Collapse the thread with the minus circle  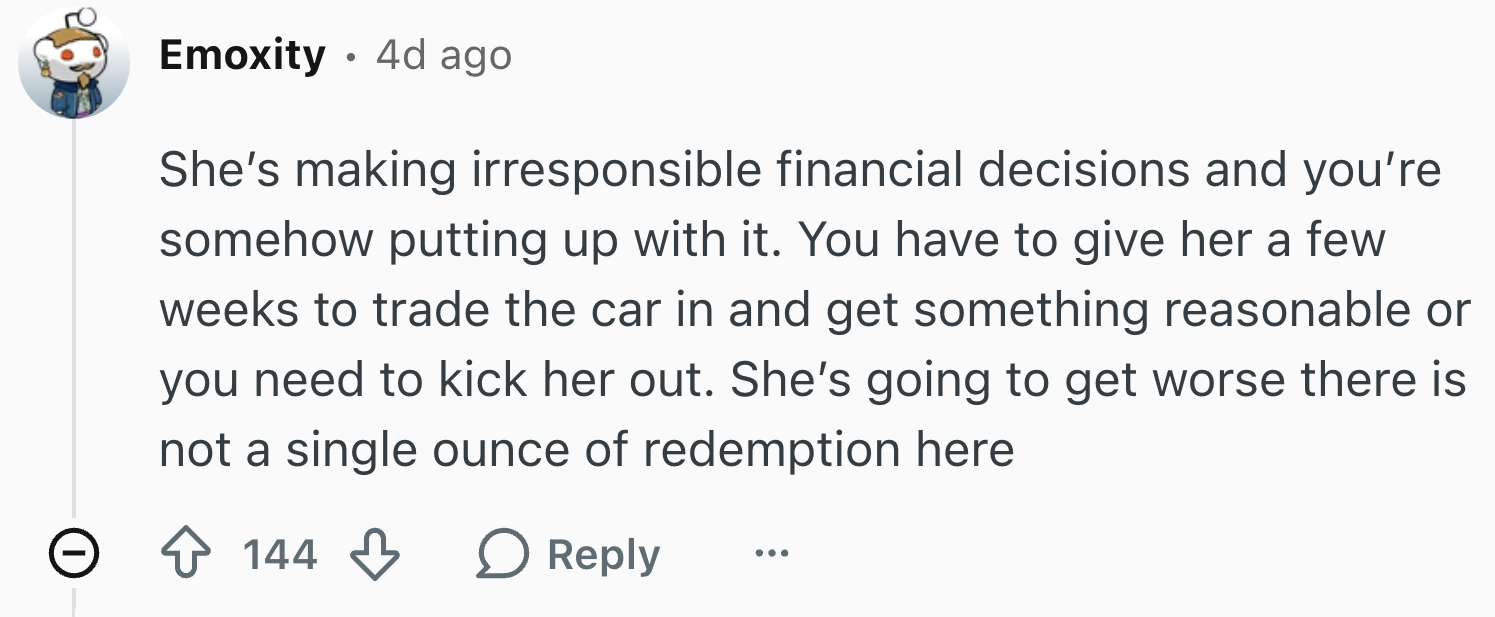pyautogui.click(x=74, y=555)
